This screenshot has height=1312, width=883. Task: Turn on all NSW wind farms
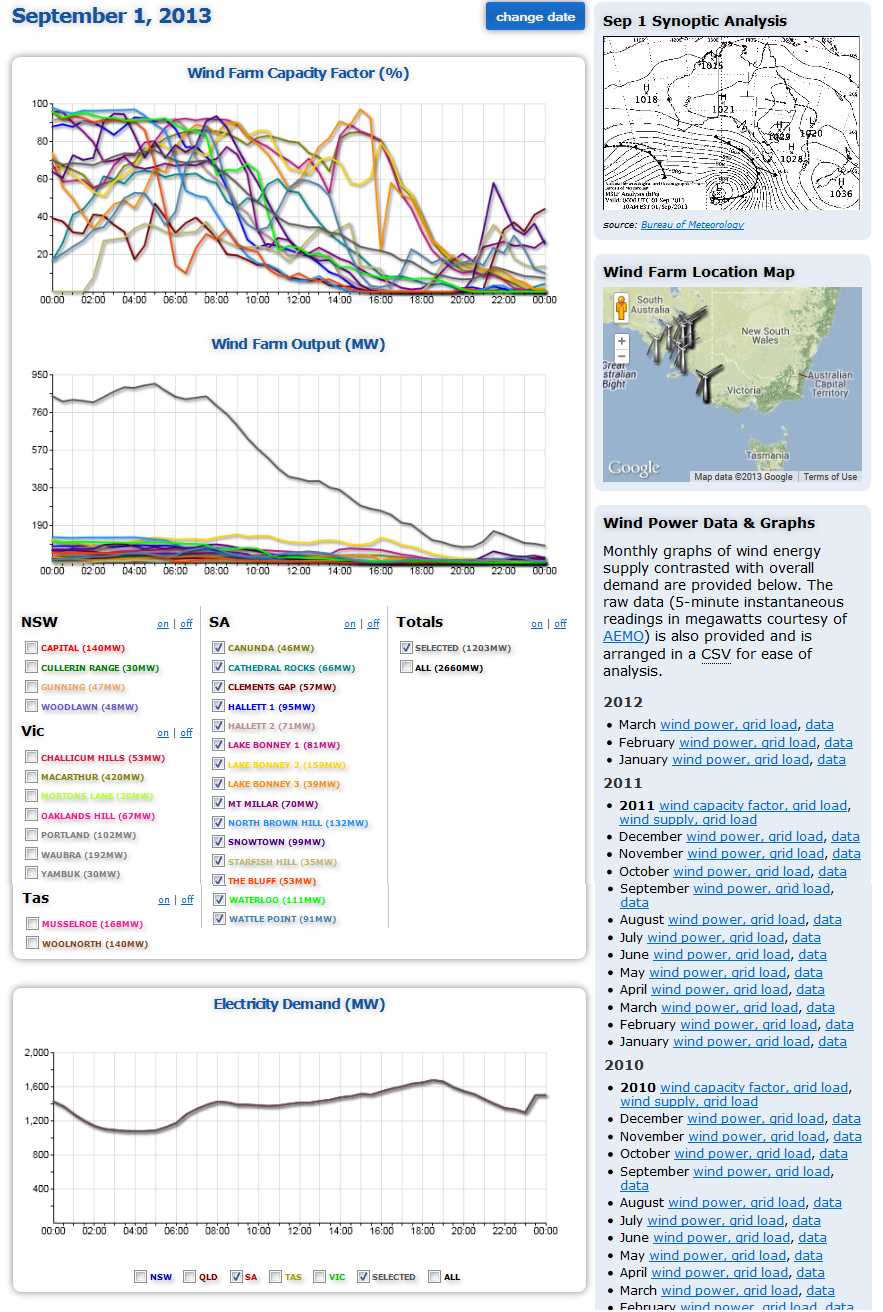click(x=163, y=624)
